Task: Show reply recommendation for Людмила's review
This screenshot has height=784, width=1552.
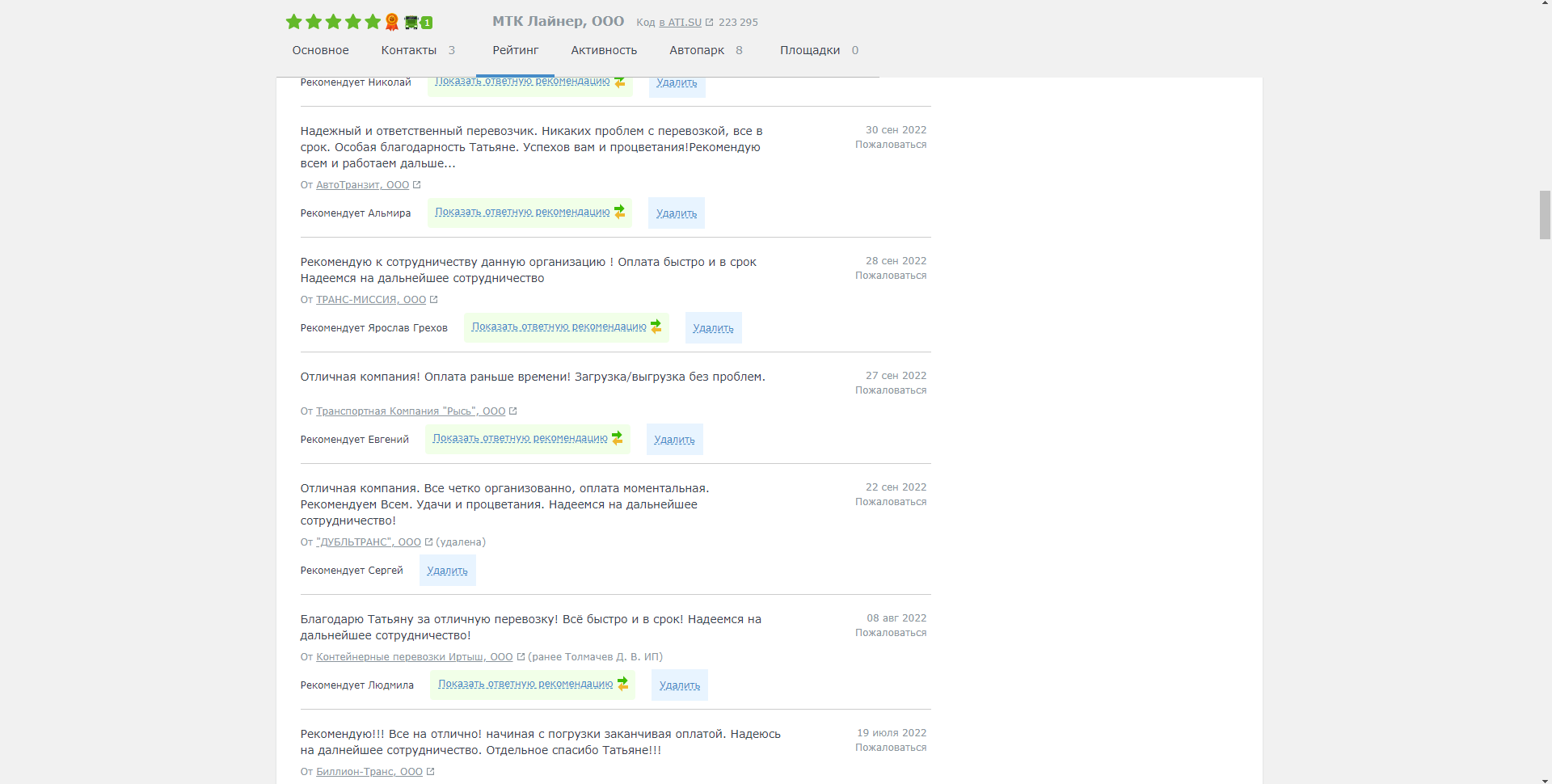Action: (525, 684)
